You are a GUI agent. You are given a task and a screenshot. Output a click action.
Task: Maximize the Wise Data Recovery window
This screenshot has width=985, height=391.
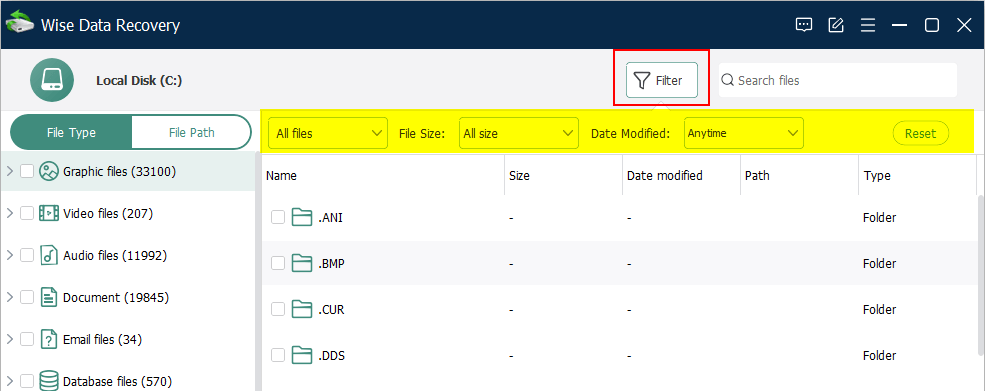tap(932, 25)
